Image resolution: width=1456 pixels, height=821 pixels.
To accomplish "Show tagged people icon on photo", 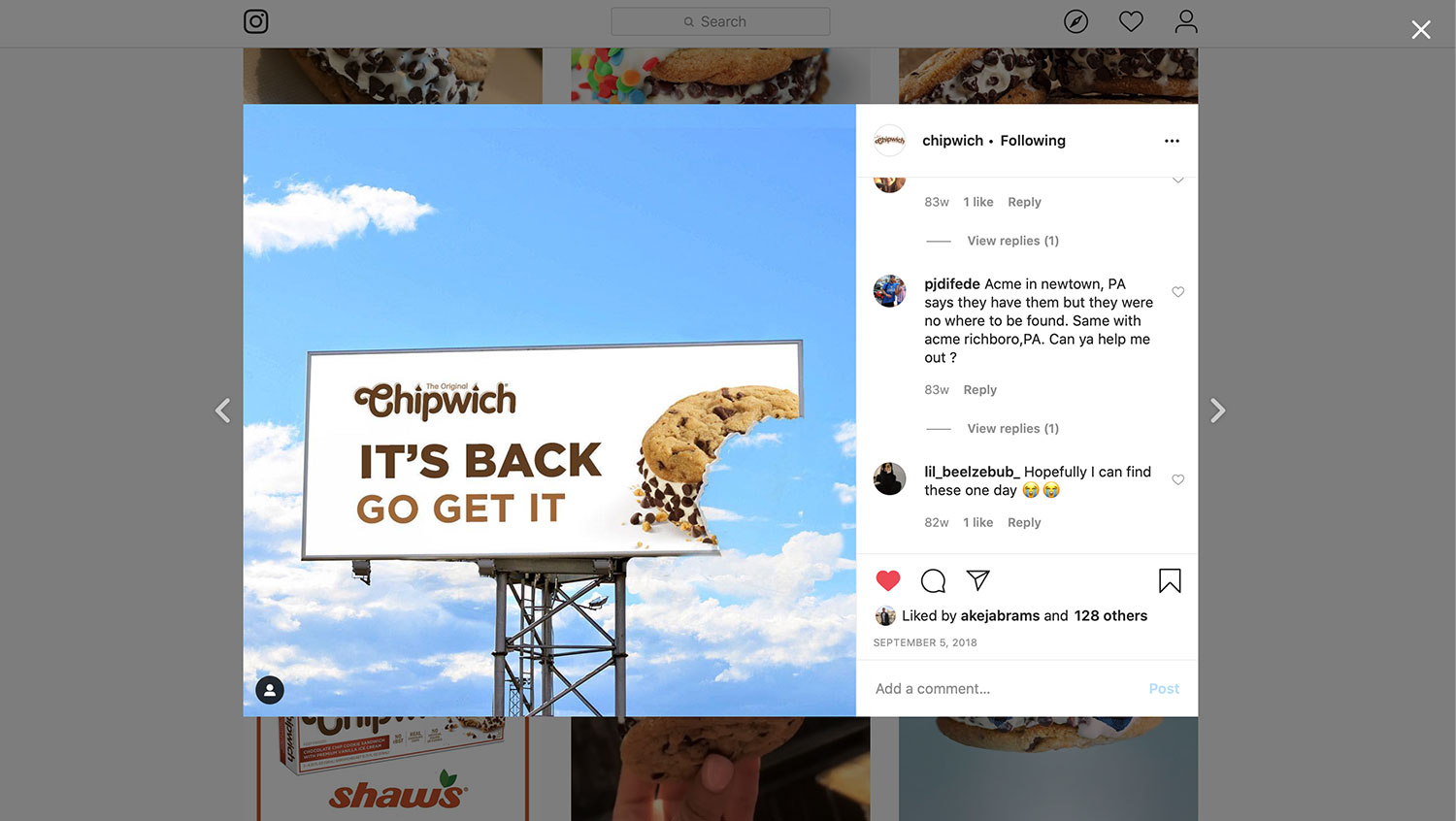I will (x=270, y=690).
